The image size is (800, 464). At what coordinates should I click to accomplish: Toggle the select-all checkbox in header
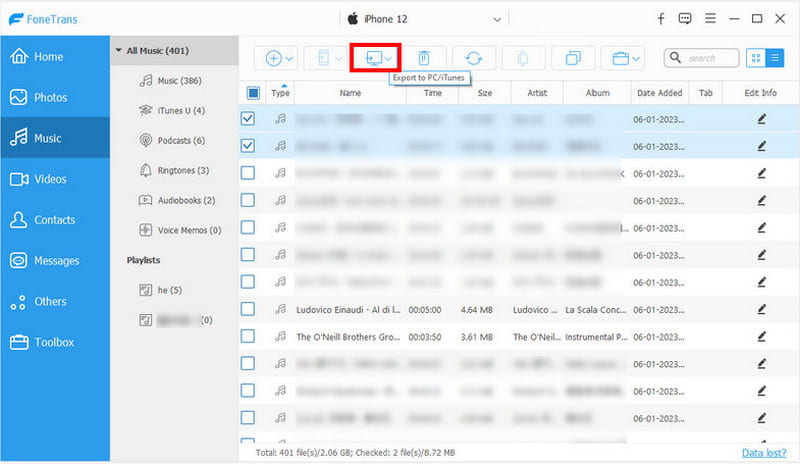click(x=253, y=93)
